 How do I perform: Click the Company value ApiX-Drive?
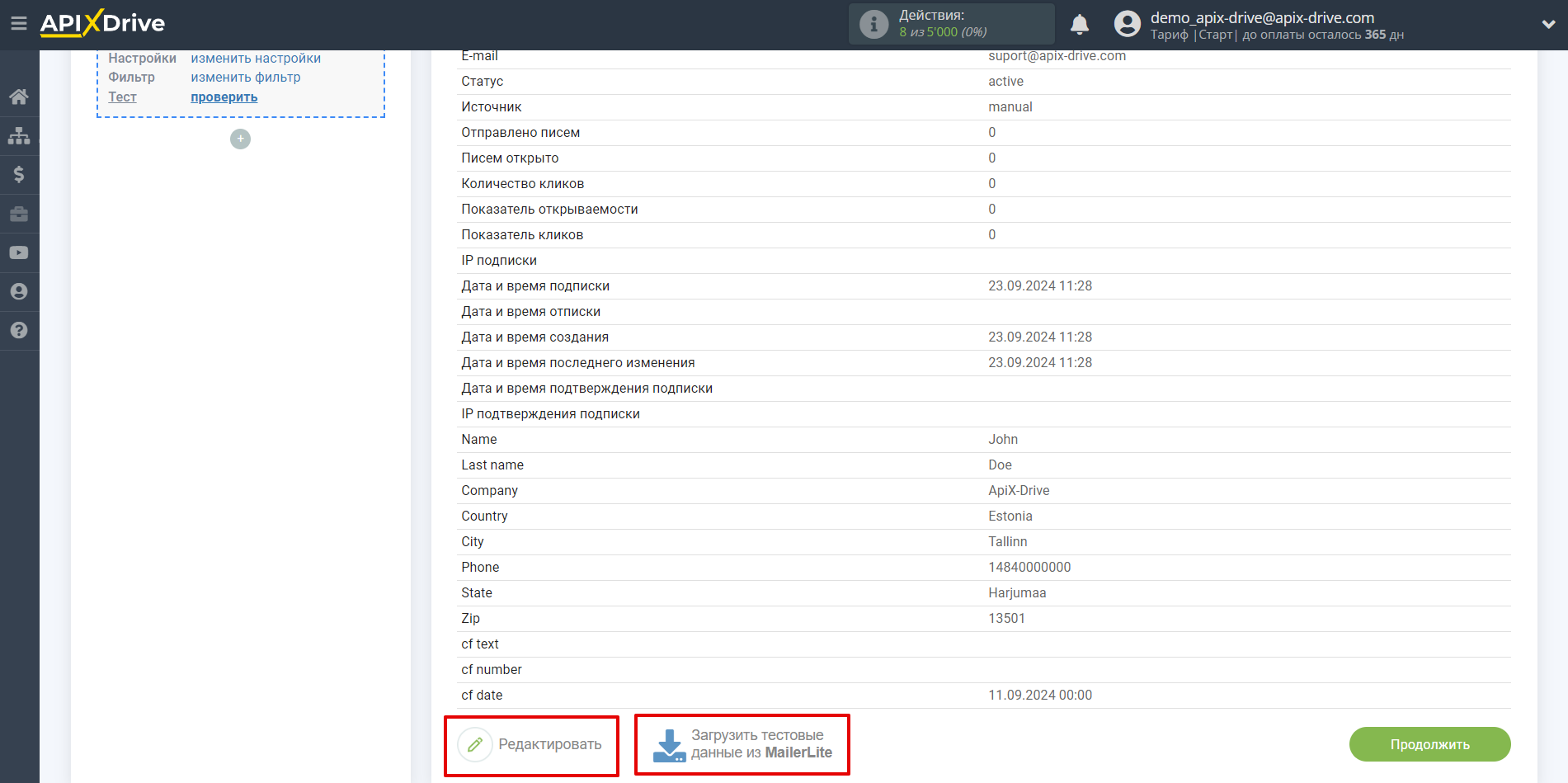click(1019, 491)
